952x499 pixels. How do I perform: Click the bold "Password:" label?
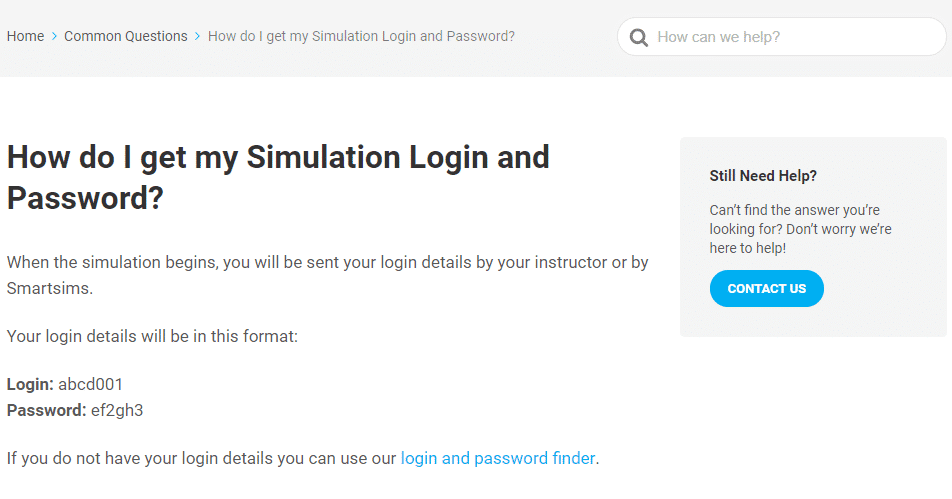point(46,410)
